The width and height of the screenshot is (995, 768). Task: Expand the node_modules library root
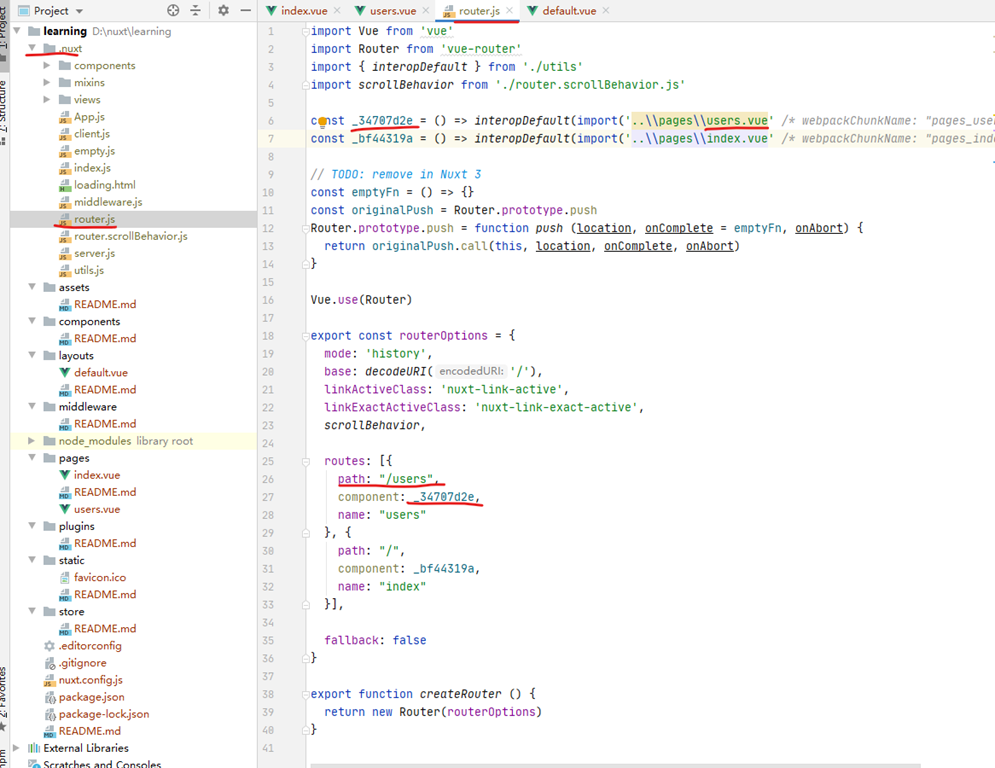32,440
